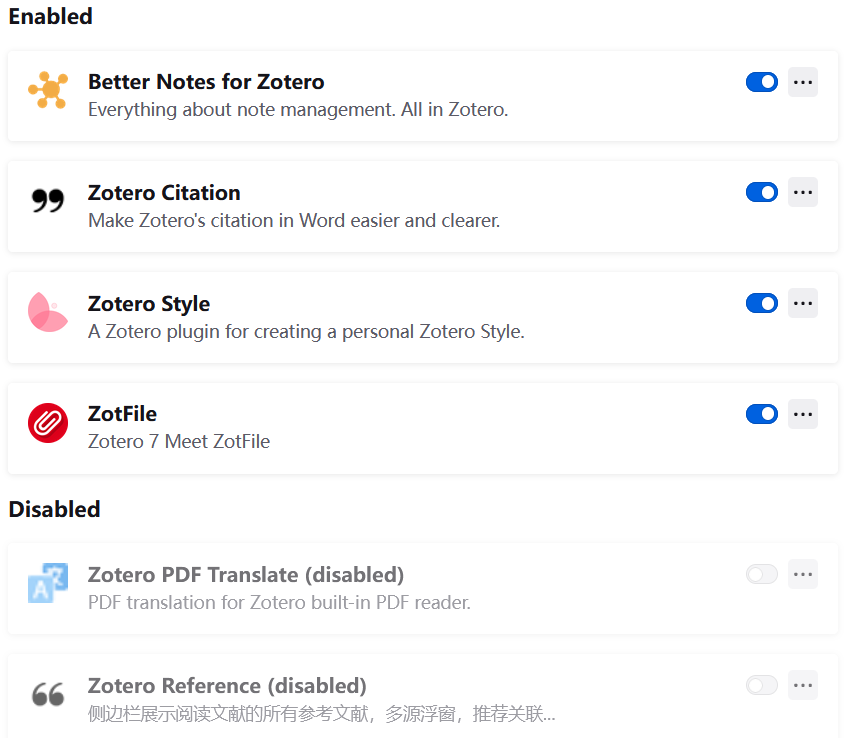The height and width of the screenshot is (738, 866).
Task: Select the Zotero Citation plugin entry
Action: point(400,205)
